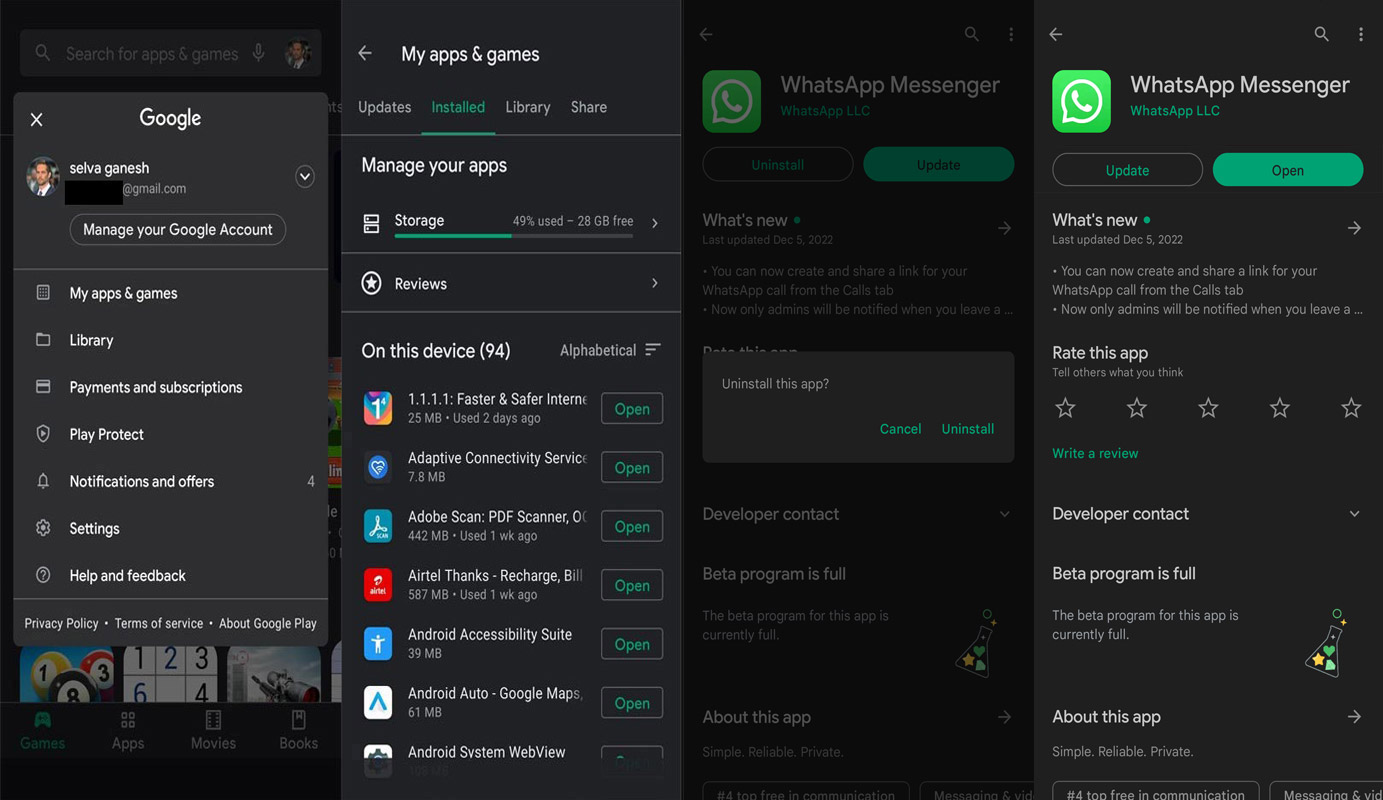Switch to Apps bottom tab

point(128,731)
